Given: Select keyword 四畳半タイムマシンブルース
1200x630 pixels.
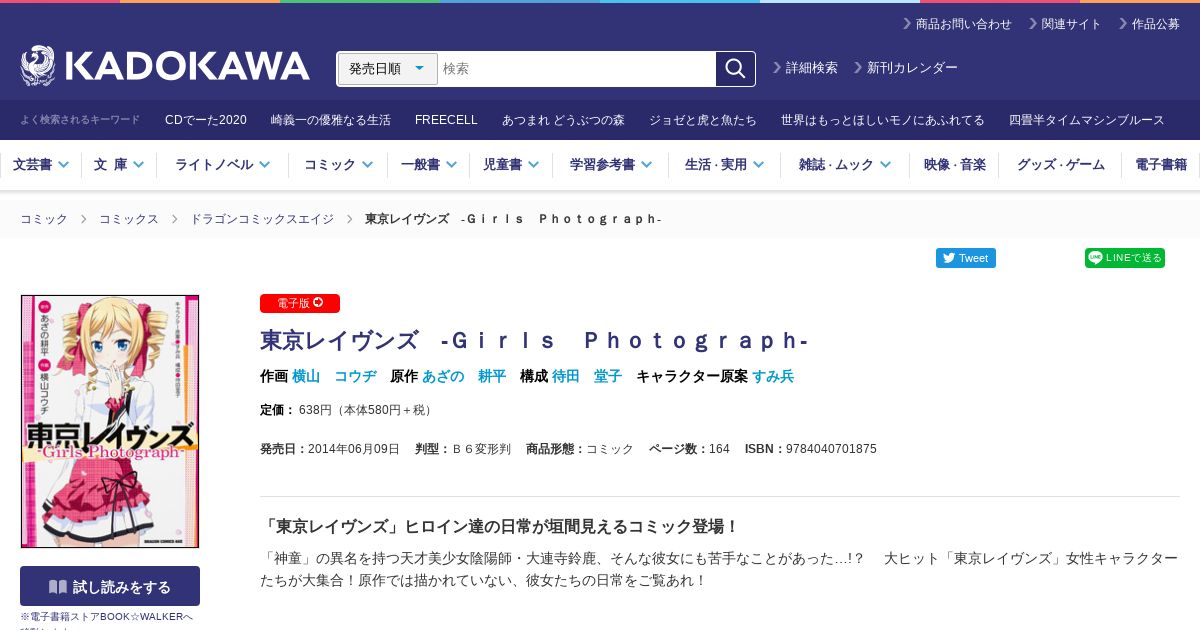Looking at the screenshot, I should 1087,120.
